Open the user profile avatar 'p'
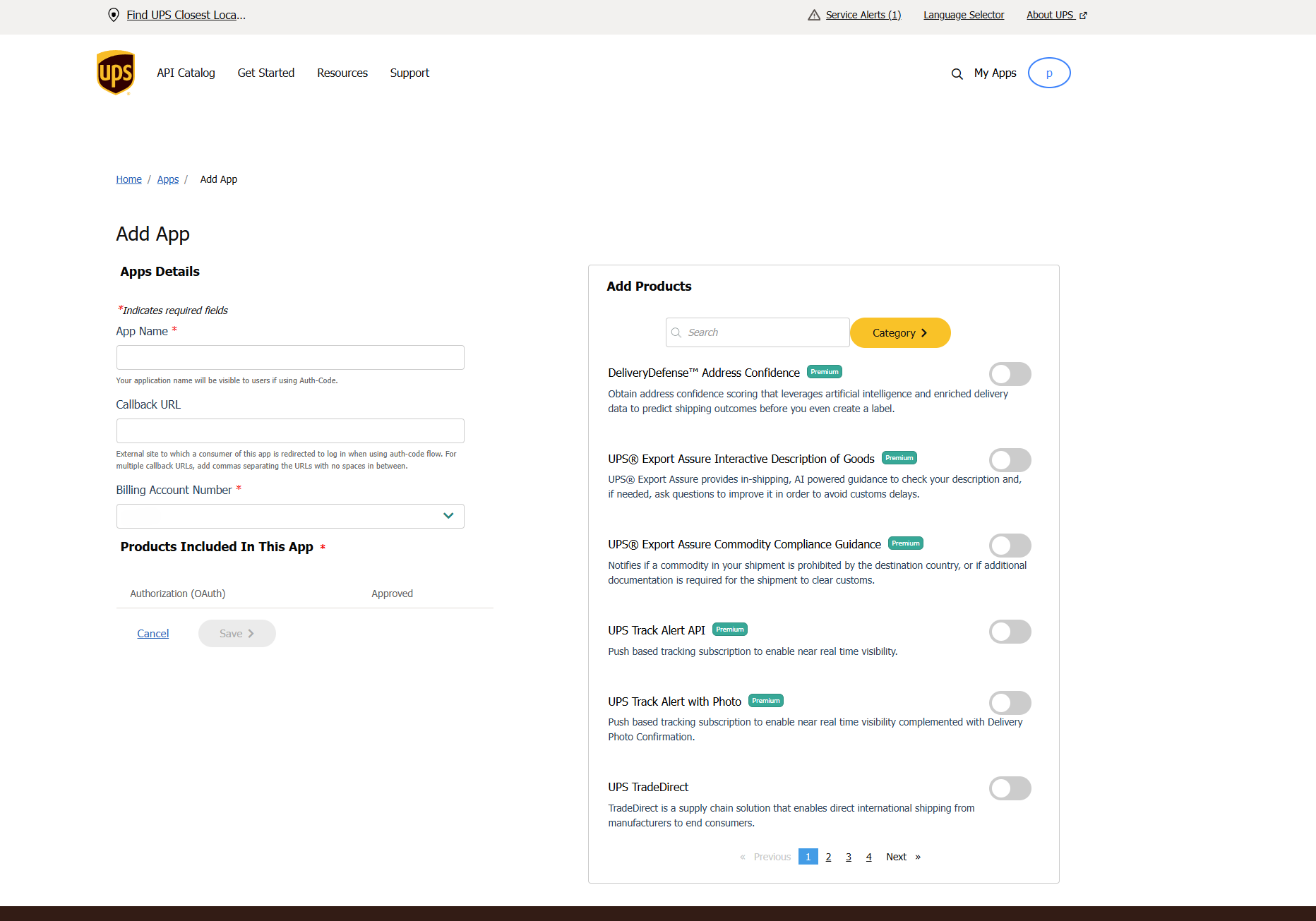 point(1049,73)
